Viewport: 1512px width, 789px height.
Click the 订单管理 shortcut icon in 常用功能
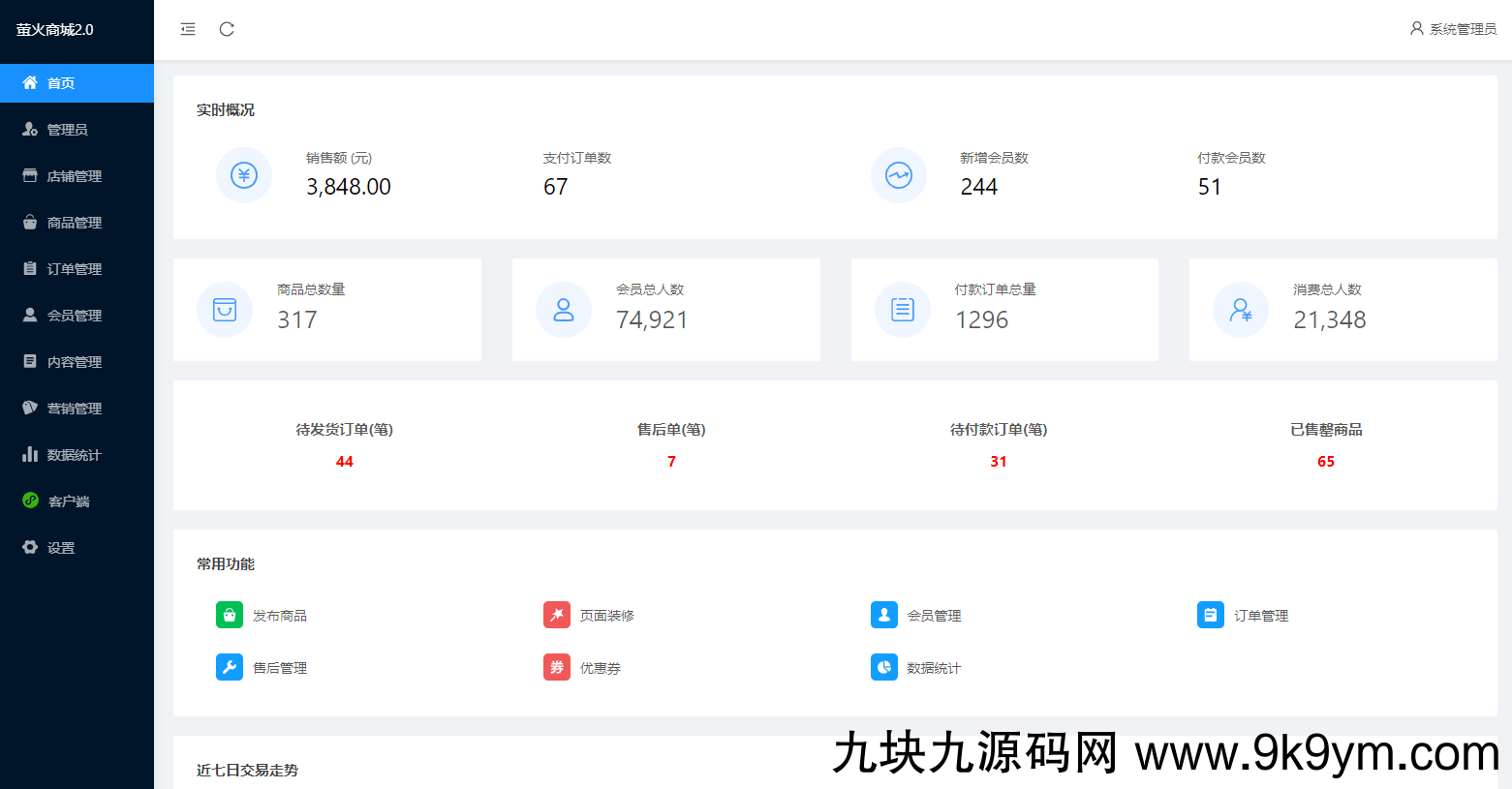point(1211,615)
